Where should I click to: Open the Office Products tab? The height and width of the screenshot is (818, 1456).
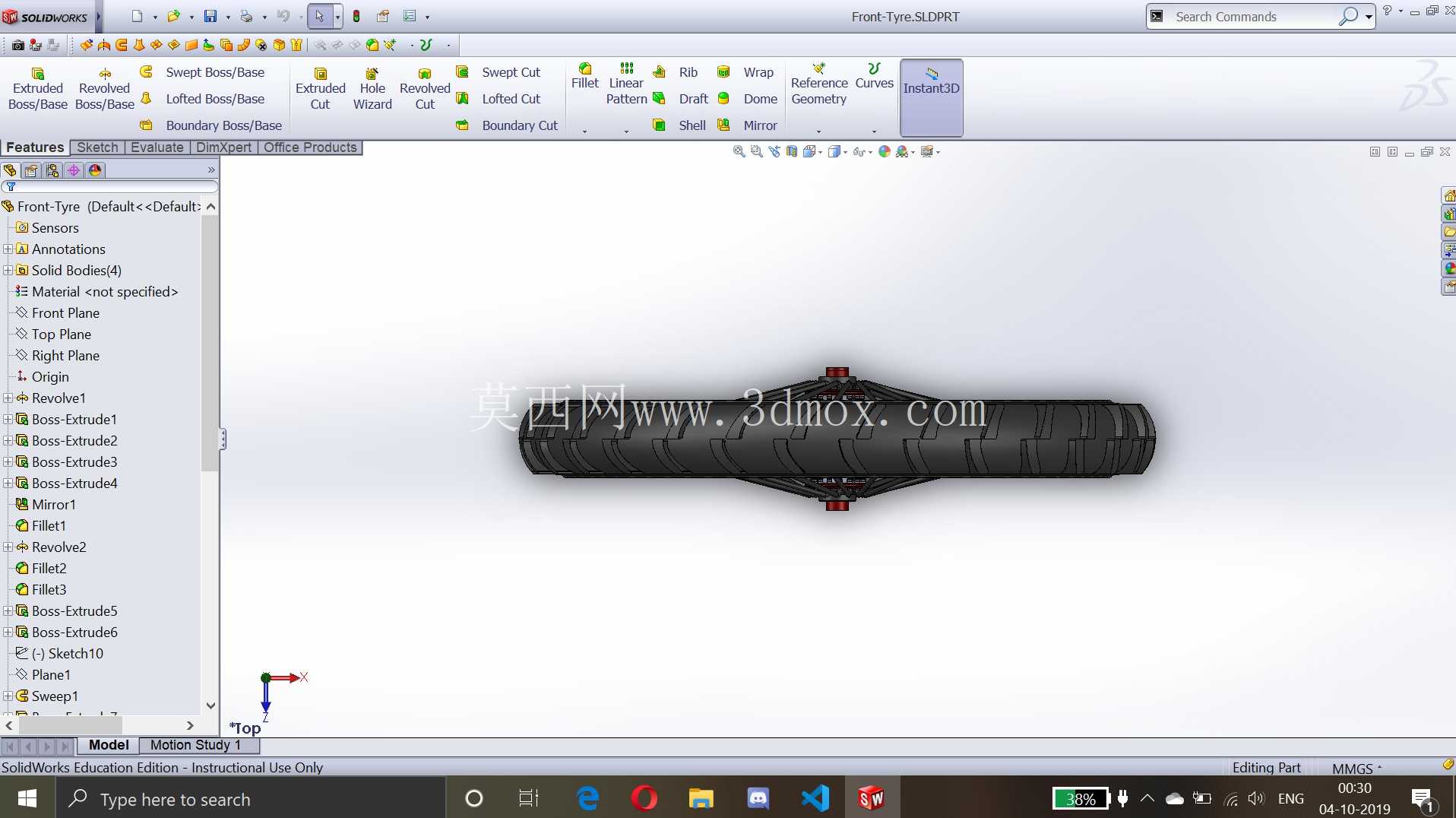(x=310, y=147)
